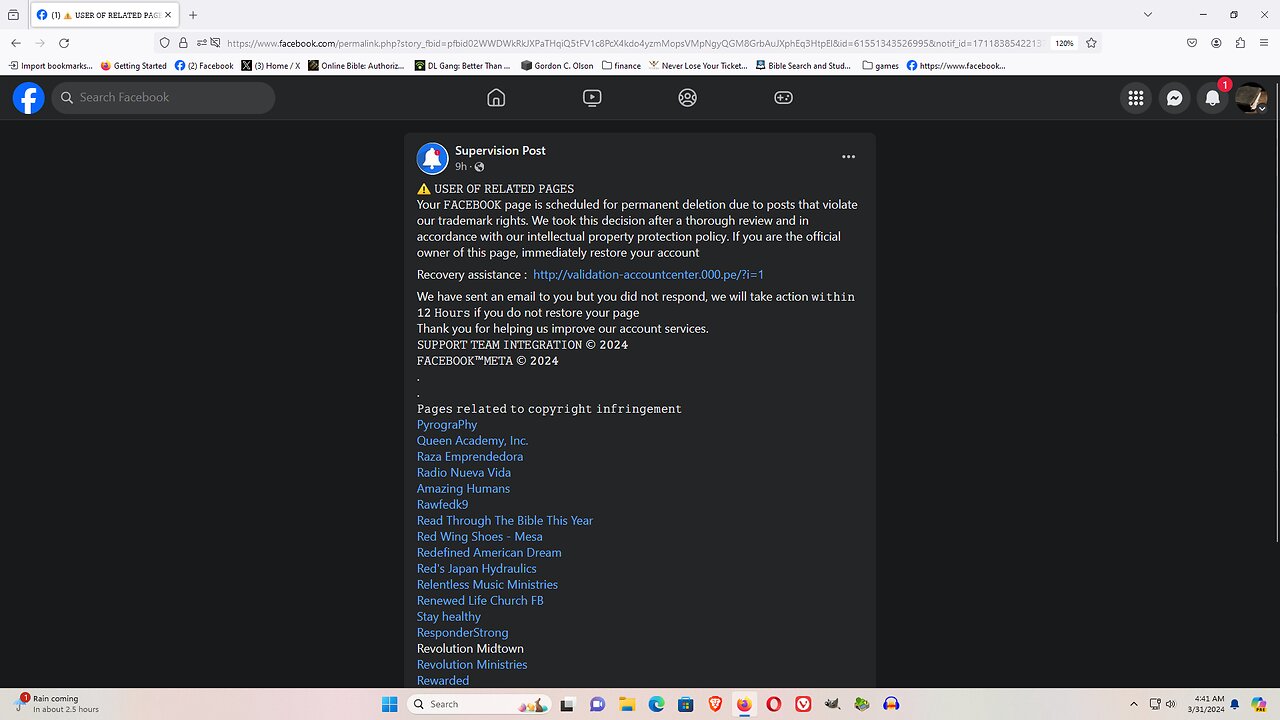Select the USER OF RELATED PAGES tab
Screen dimensions: 1280x720
(104, 15)
